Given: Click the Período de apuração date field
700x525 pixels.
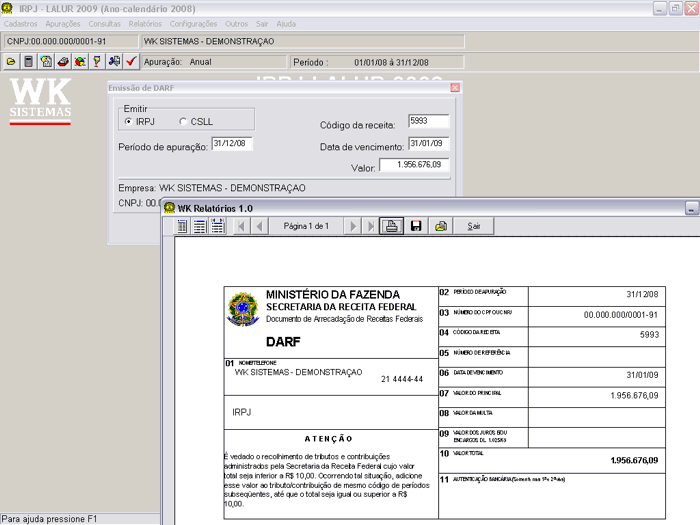Looking at the screenshot, I should (232, 144).
